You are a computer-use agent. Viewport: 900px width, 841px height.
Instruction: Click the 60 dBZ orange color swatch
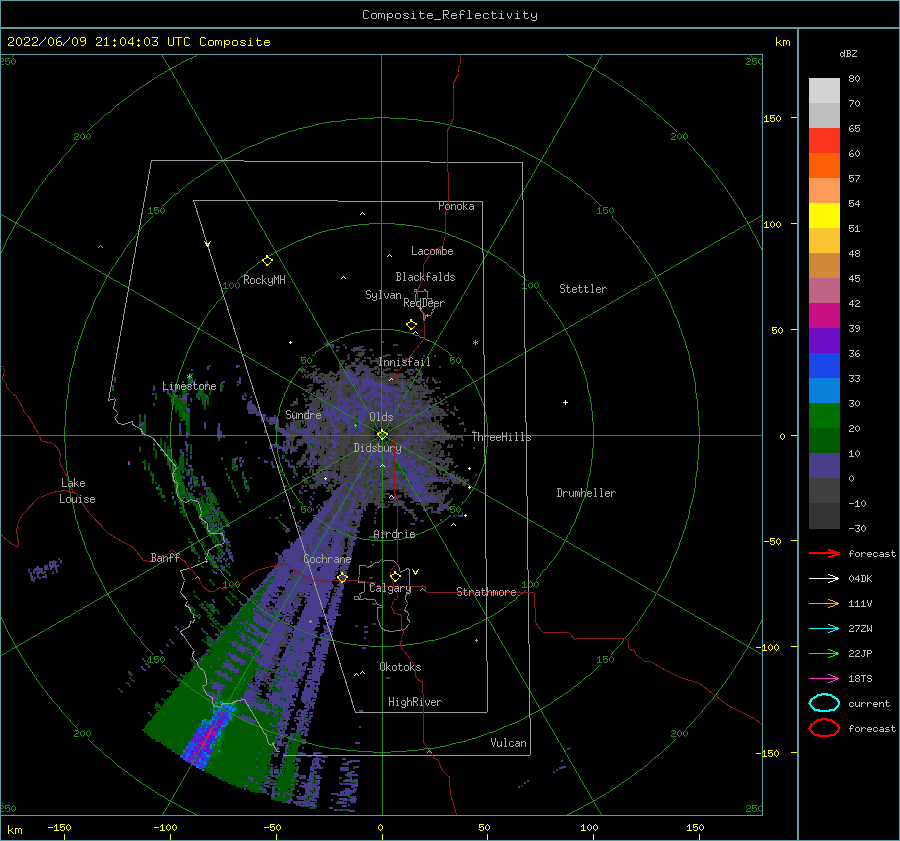(824, 165)
